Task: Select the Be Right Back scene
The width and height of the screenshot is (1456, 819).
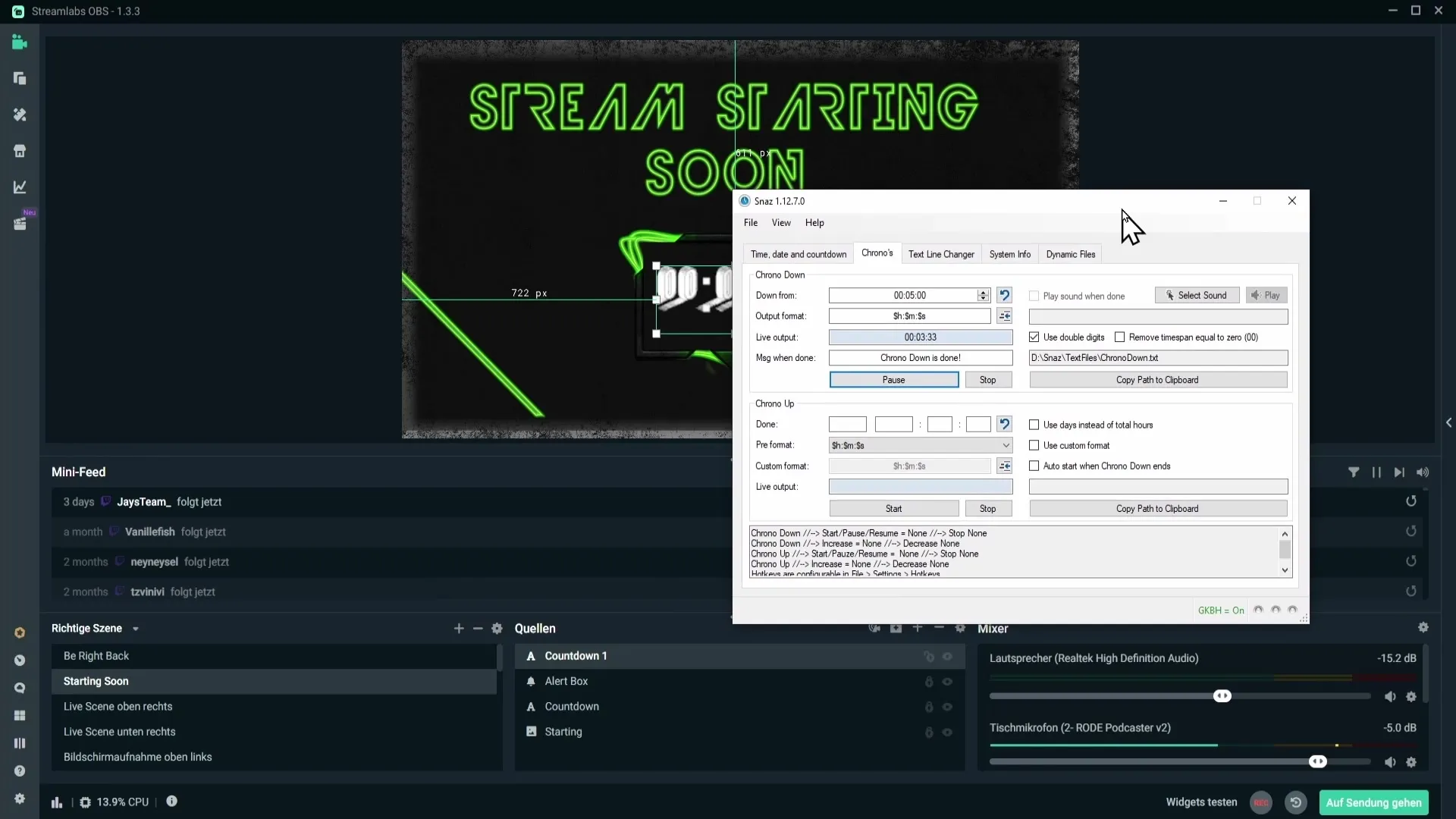Action: point(274,657)
